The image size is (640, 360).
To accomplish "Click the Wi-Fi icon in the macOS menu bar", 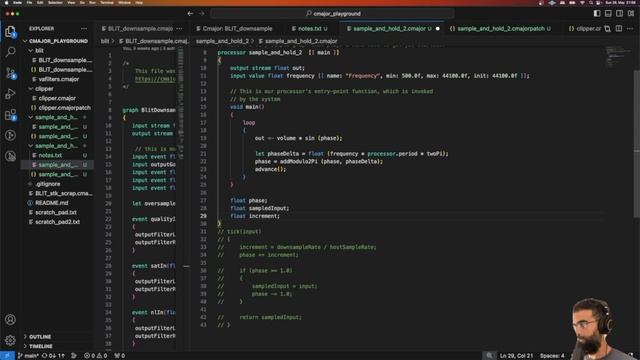I will pos(582,2).
